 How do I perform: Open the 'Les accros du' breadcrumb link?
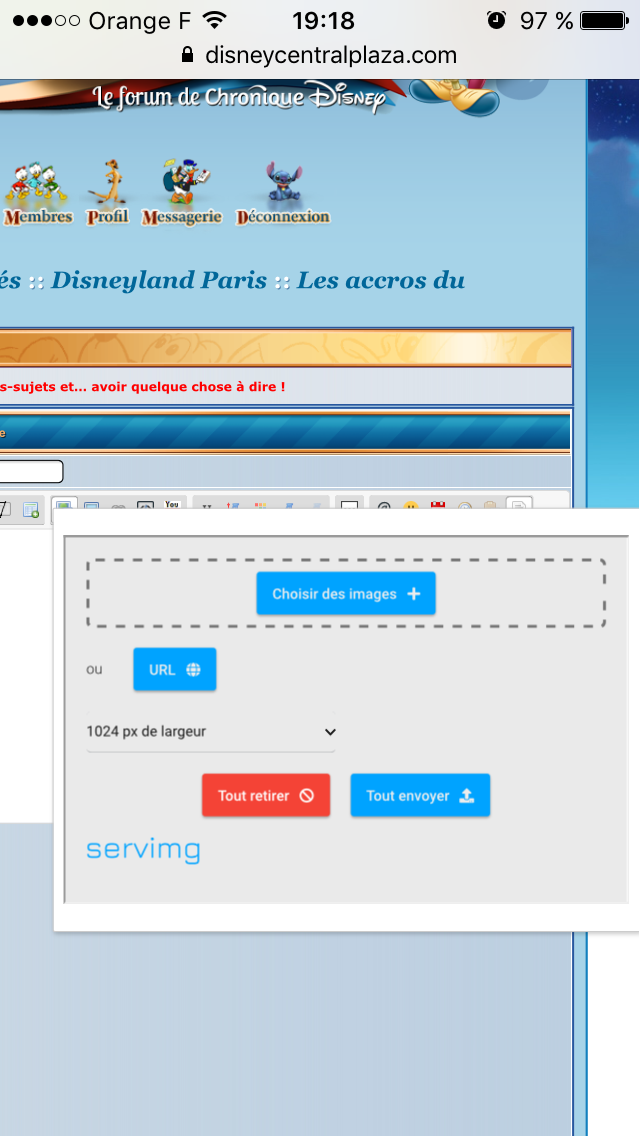pyautogui.click(x=381, y=280)
